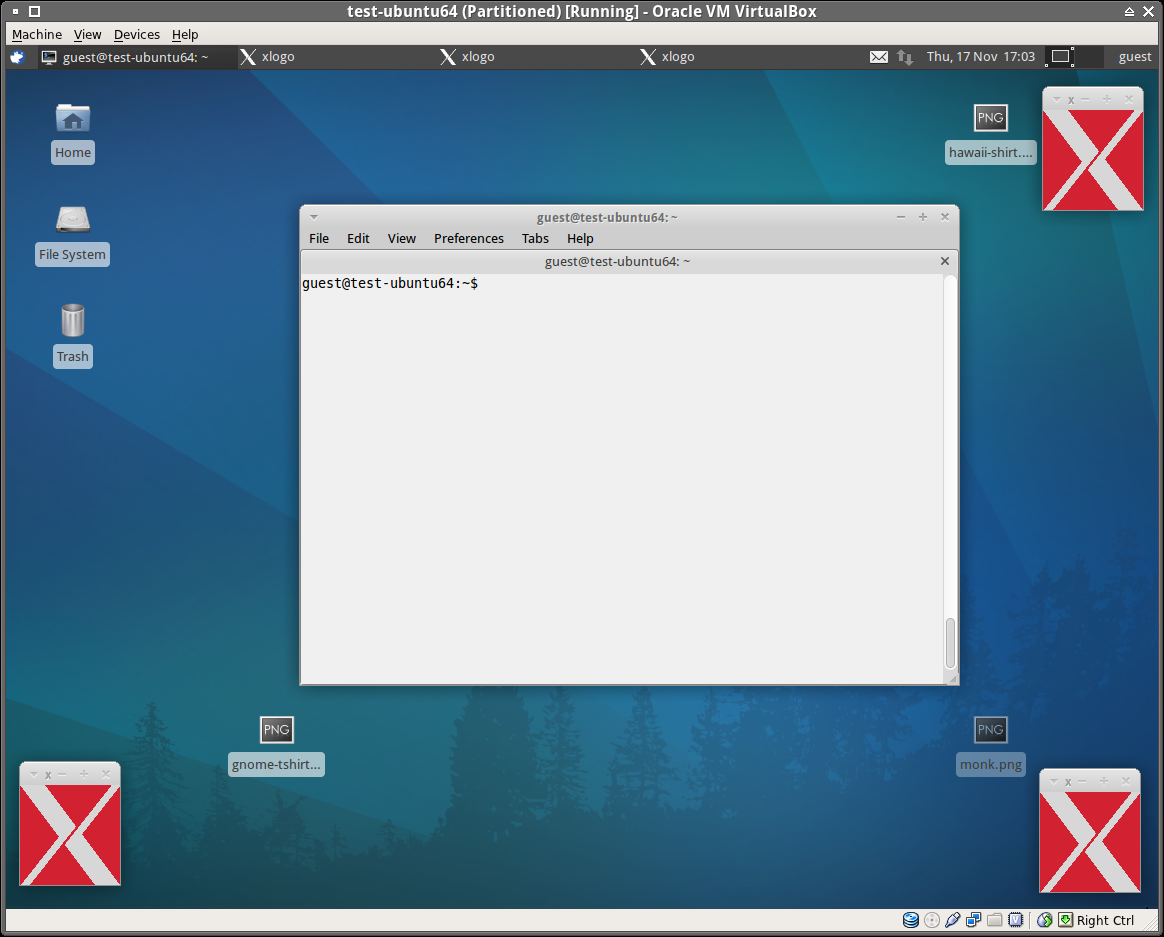Image resolution: width=1164 pixels, height=937 pixels.
Task: Switch to the first workspace in the workspace switcher
Action: (1061, 57)
